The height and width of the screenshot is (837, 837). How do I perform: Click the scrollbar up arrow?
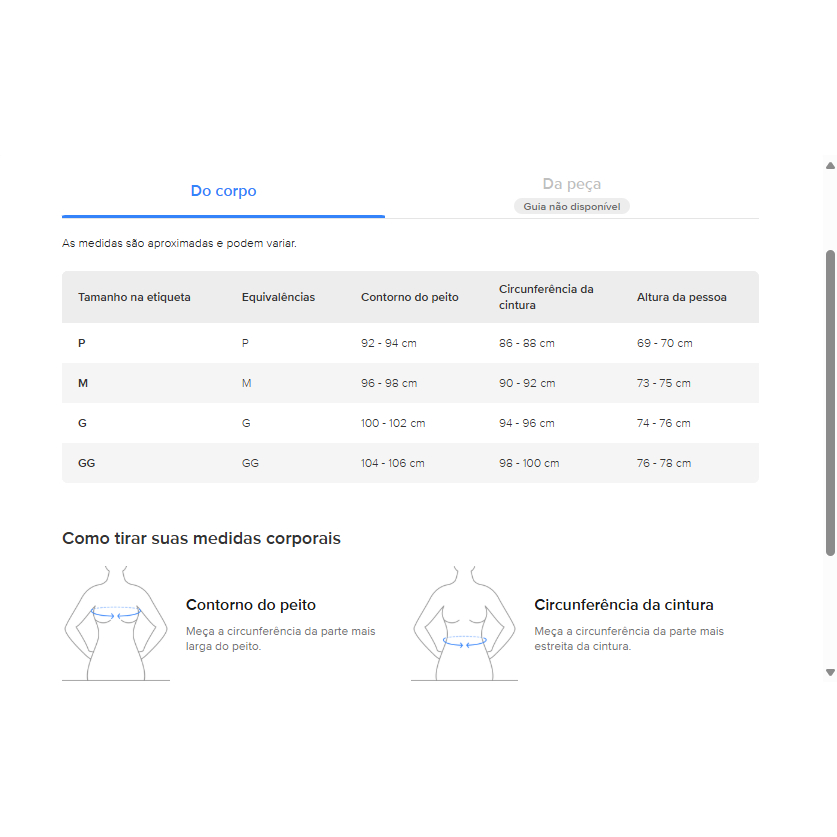tap(830, 166)
